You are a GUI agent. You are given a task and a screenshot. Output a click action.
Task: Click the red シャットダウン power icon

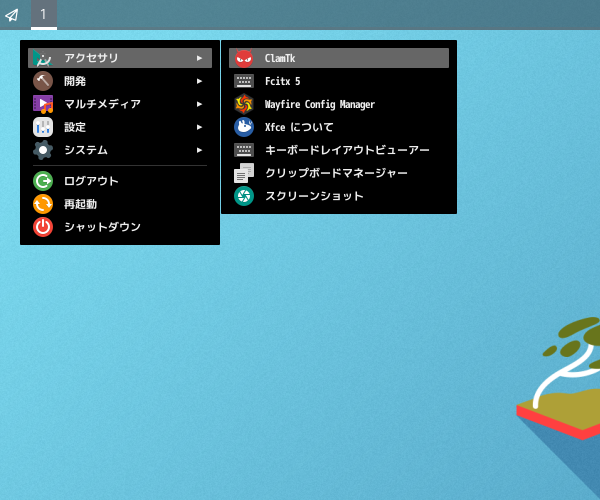click(x=42, y=227)
